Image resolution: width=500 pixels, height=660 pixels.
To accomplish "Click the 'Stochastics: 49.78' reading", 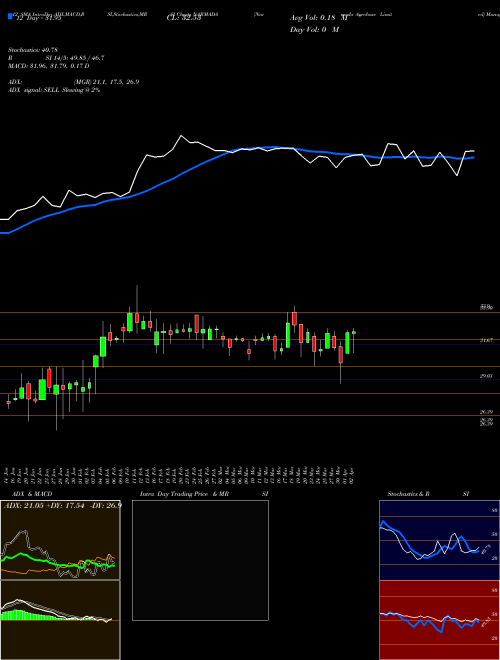I will (x=33, y=50).
